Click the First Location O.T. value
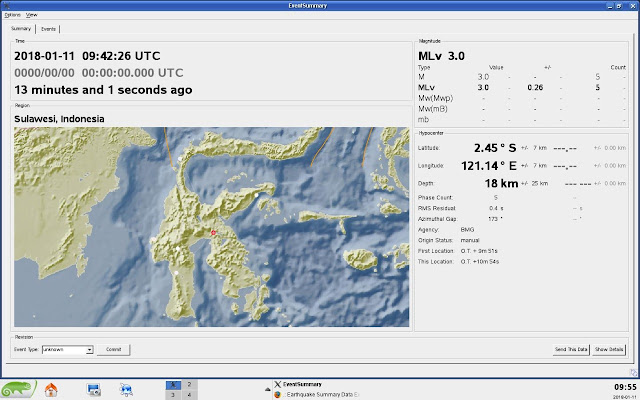640x400 pixels. (479, 251)
